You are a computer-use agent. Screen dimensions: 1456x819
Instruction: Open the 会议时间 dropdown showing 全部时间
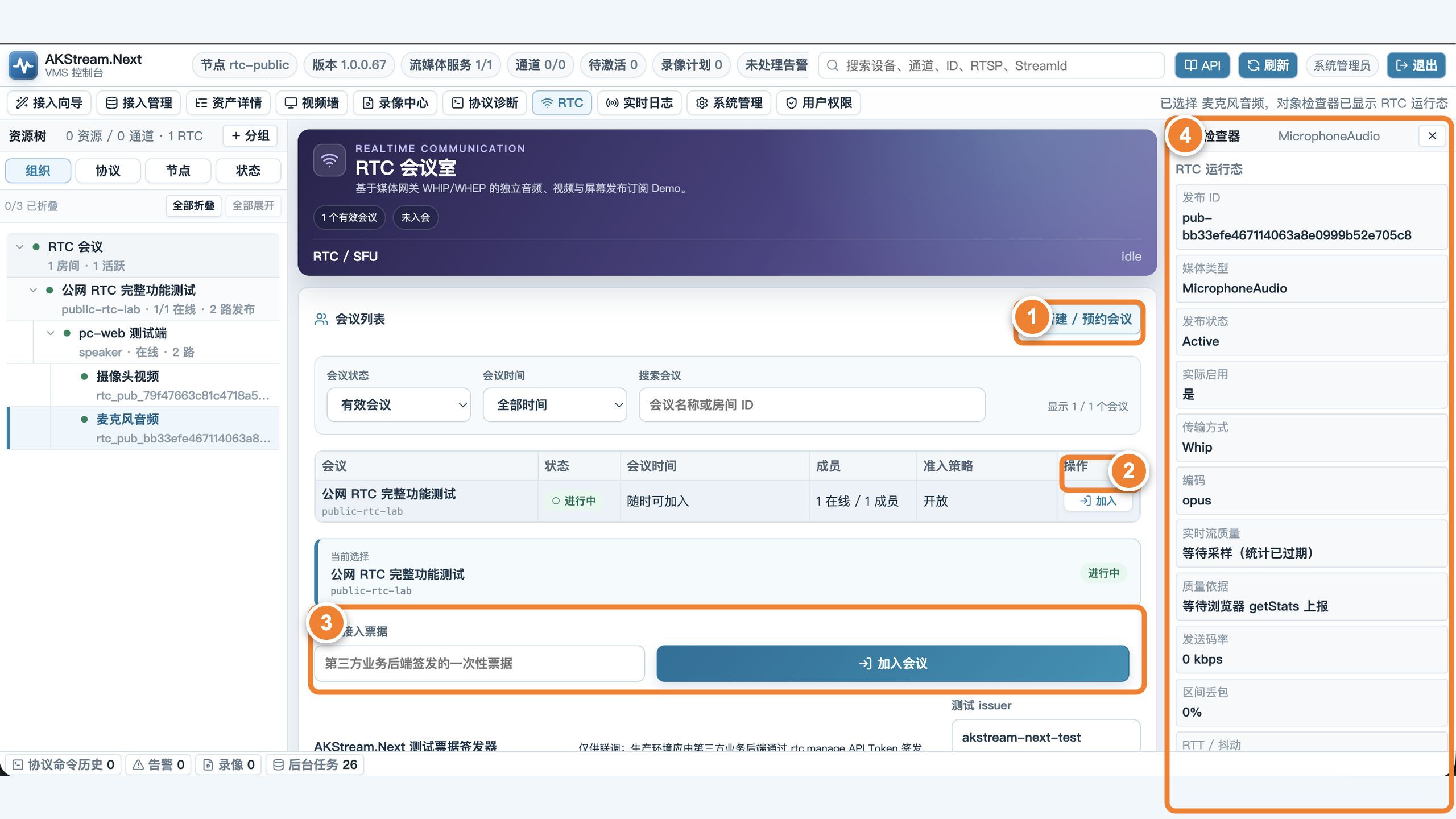point(555,405)
